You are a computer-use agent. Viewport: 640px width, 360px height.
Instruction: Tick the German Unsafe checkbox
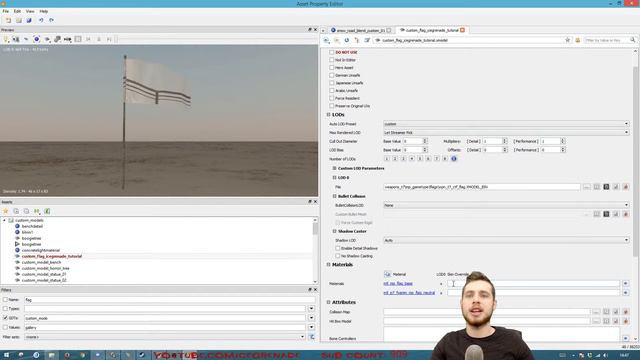coord(332,75)
